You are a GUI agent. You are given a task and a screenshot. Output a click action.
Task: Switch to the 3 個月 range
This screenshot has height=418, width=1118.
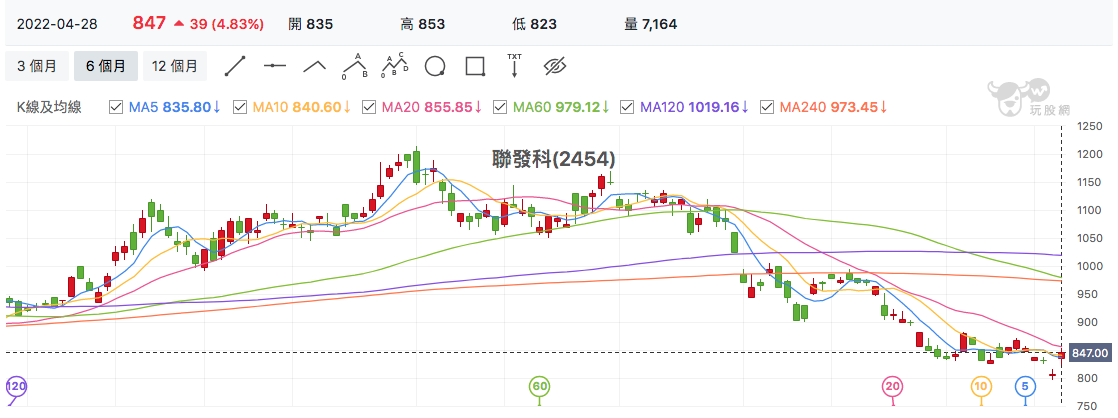coord(37,66)
